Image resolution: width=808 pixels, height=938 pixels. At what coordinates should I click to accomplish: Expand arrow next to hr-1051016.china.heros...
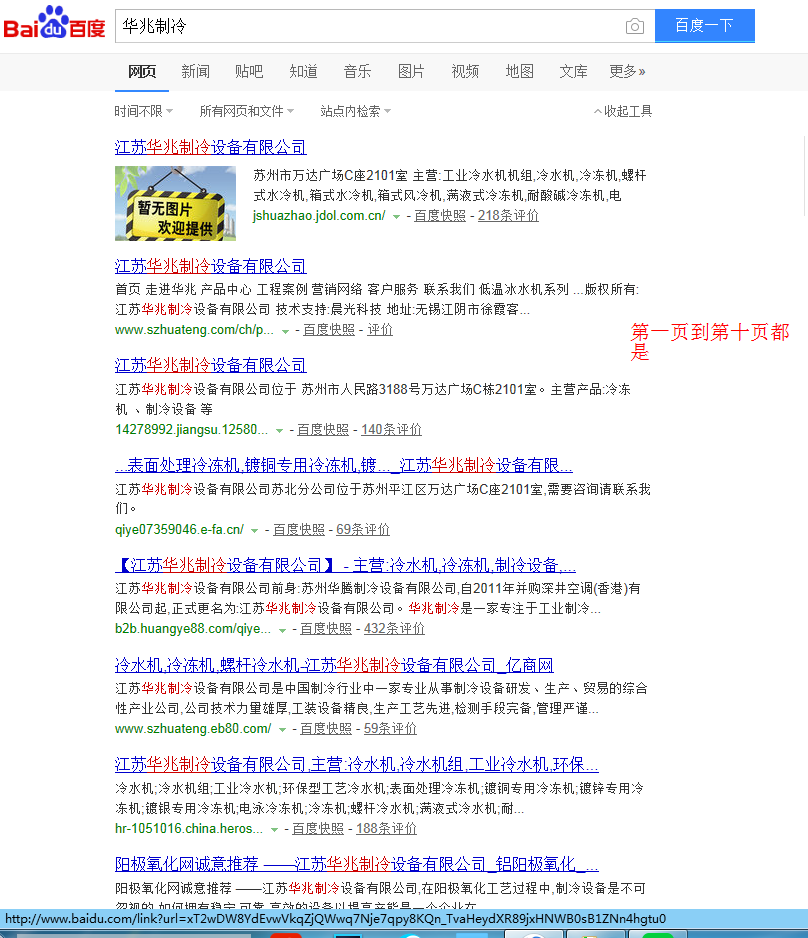pyautogui.click(x=274, y=830)
